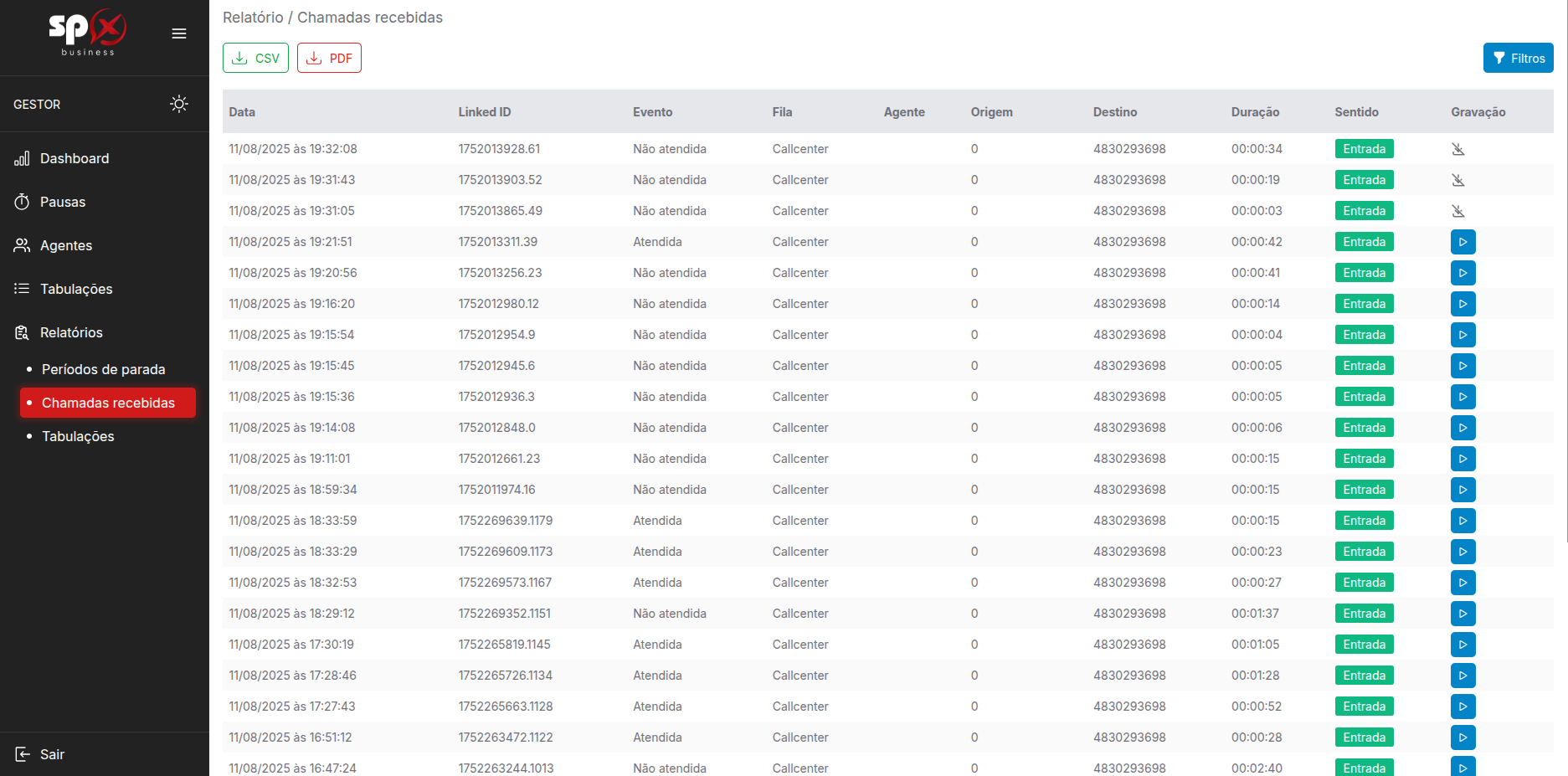This screenshot has width=1568, height=776.
Task: Export table as CSV
Action: click(255, 58)
